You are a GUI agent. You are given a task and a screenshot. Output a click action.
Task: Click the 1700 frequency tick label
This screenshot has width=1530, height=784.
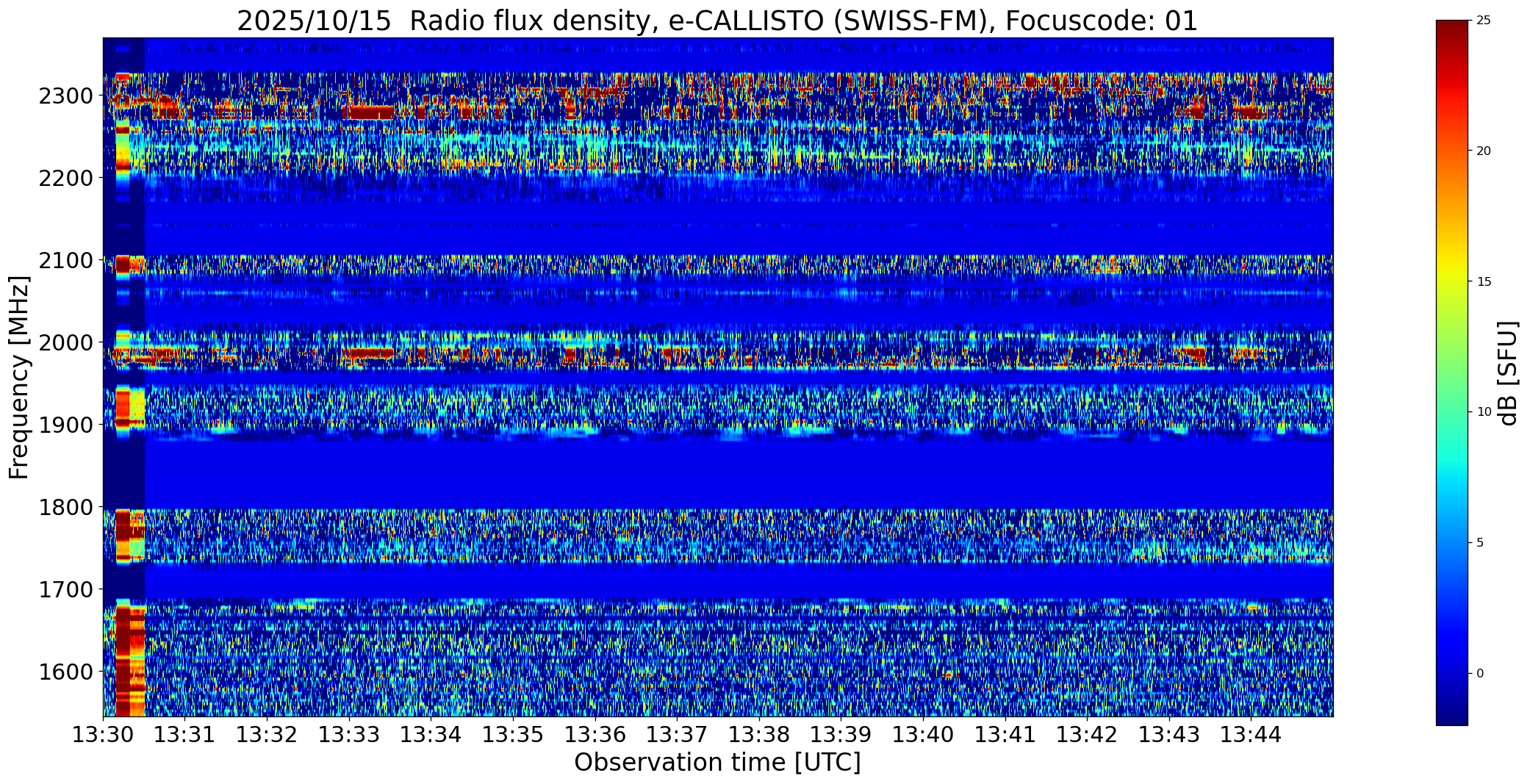67,590
